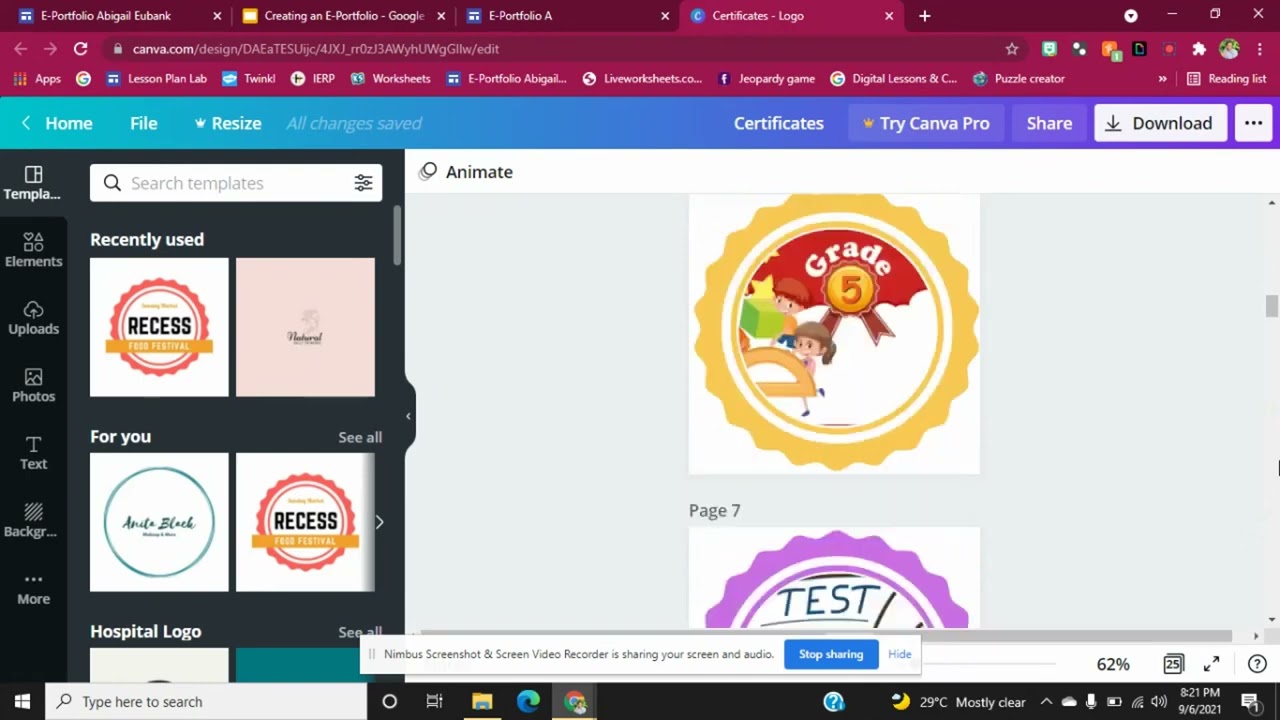Open the Worksheets bookmark
The image size is (1280, 720).
click(x=390, y=78)
